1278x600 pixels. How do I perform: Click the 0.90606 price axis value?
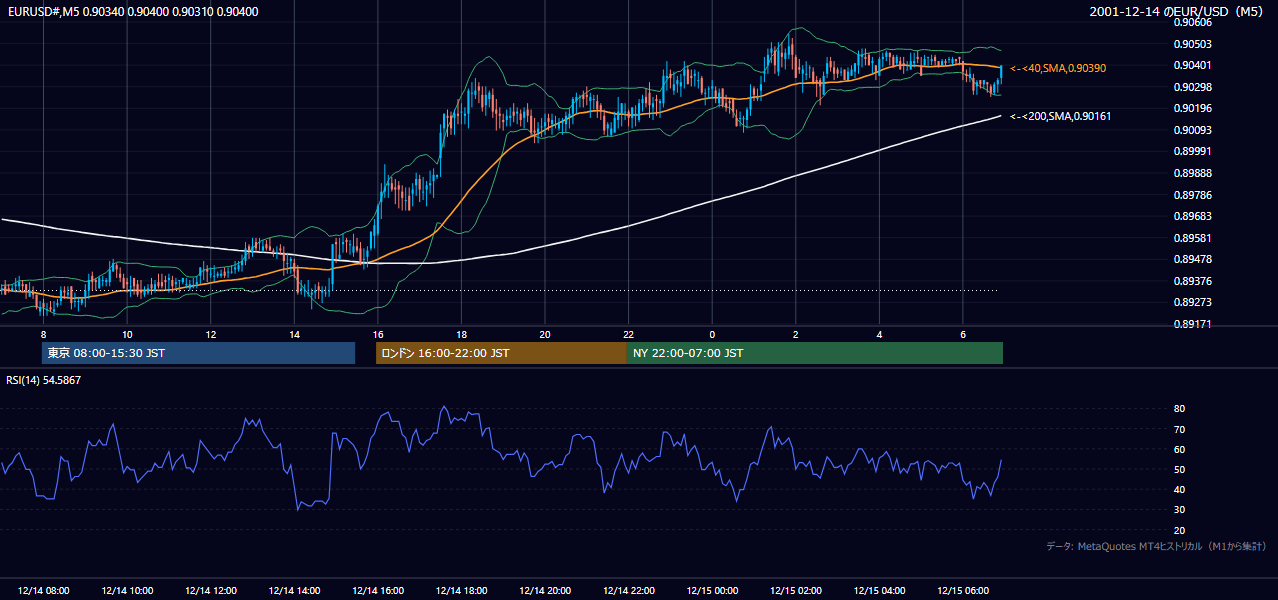click(x=1193, y=22)
